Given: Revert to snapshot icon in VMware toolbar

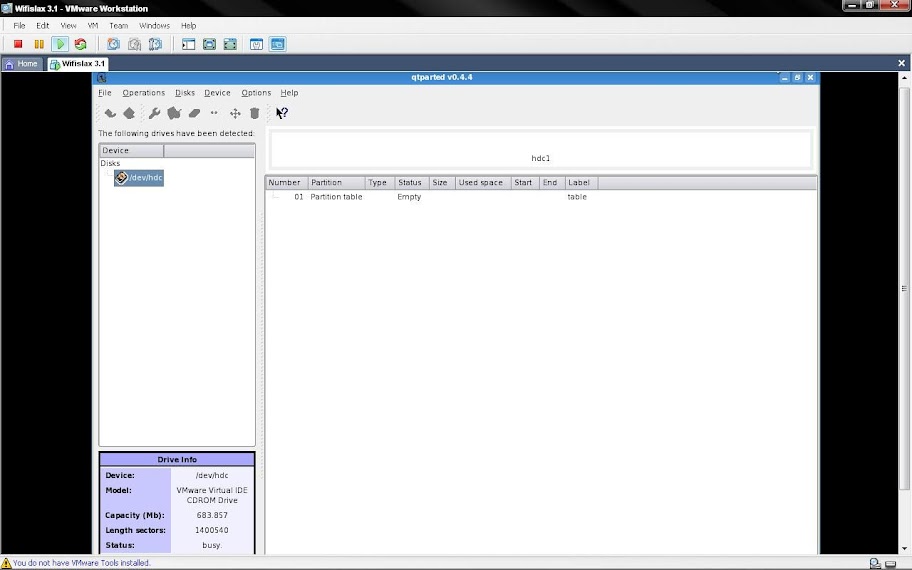Looking at the screenshot, I should 134,44.
